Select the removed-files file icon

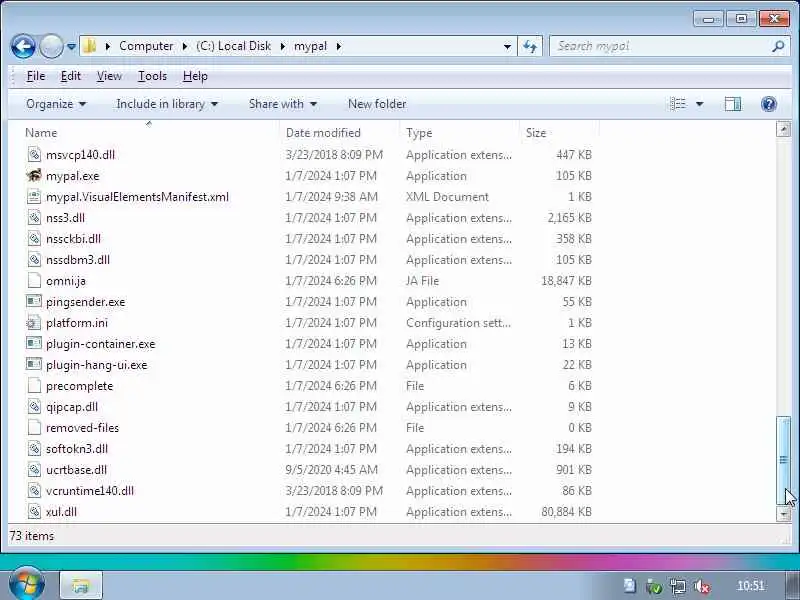pyautogui.click(x=34, y=428)
